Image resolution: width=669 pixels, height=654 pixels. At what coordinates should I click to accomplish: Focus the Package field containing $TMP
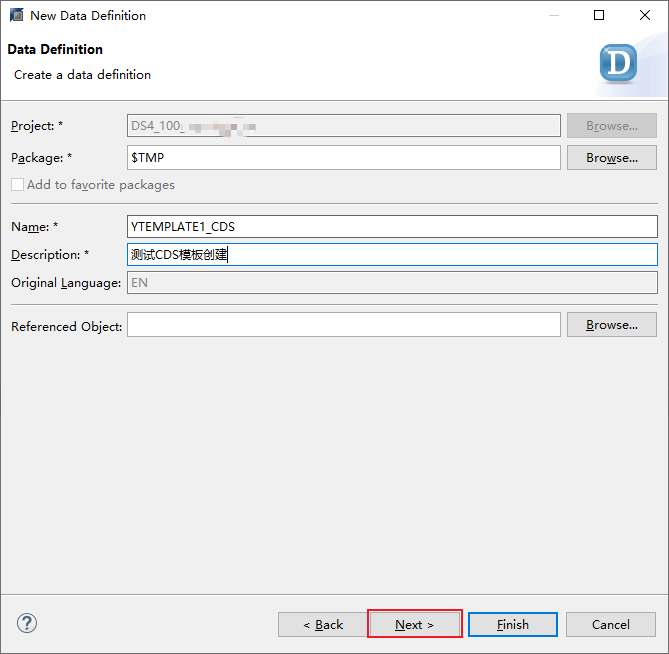343,158
